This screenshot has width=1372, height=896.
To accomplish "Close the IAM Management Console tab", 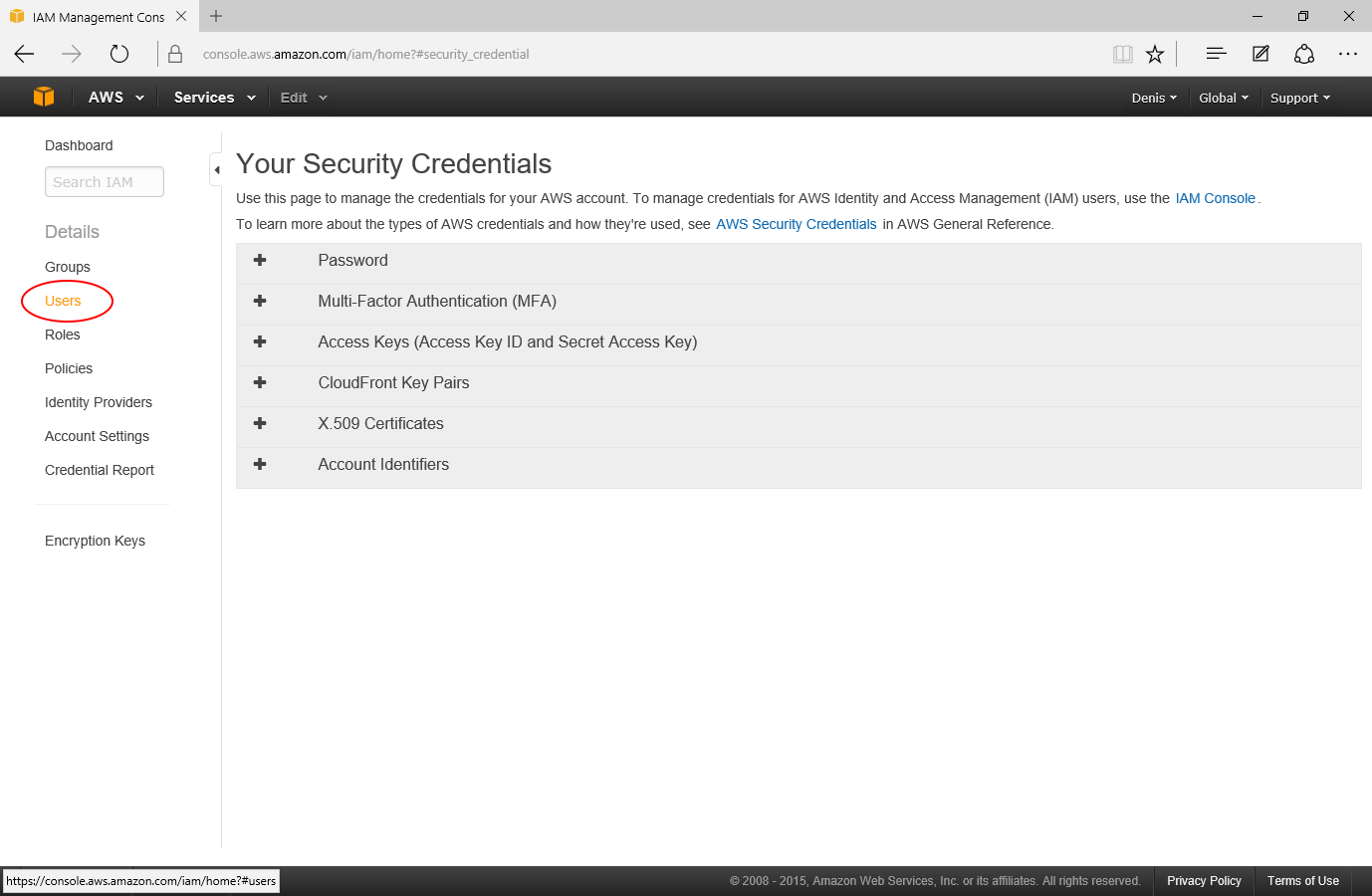I will click(181, 16).
